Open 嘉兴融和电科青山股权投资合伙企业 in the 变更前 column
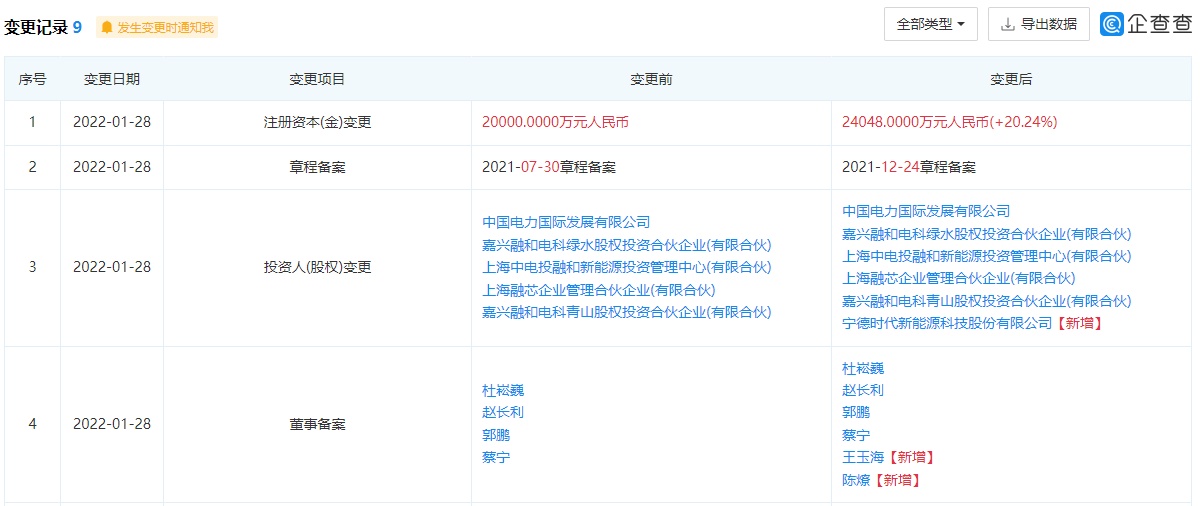This screenshot has width=1202, height=506. click(626, 312)
